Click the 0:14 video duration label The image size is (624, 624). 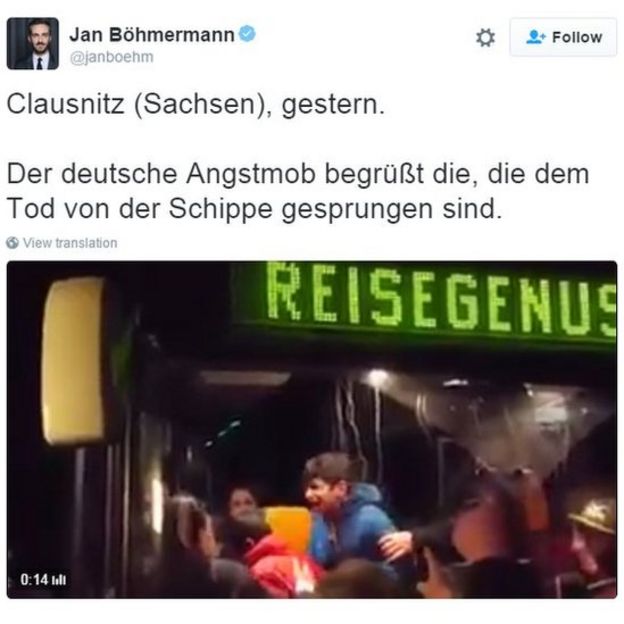[34, 579]
